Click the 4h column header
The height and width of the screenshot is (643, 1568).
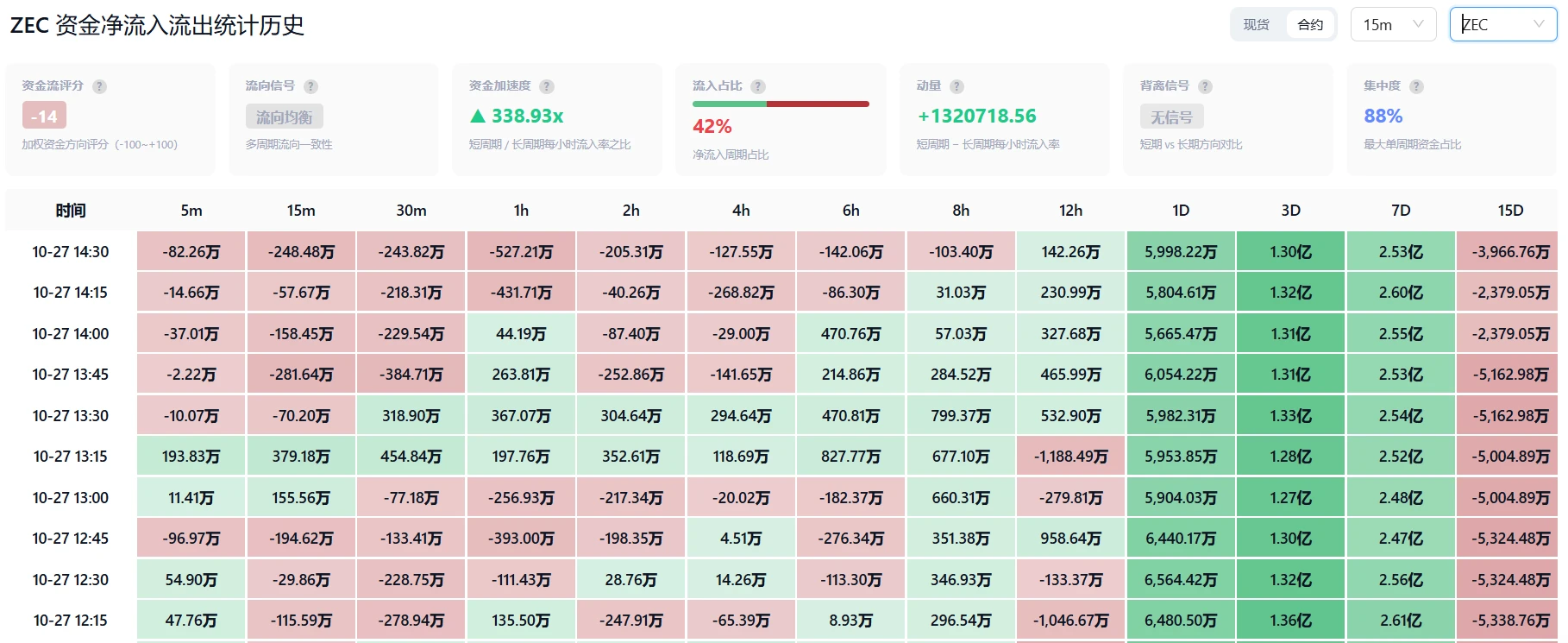pyautogui.click(x=741, y=210)
